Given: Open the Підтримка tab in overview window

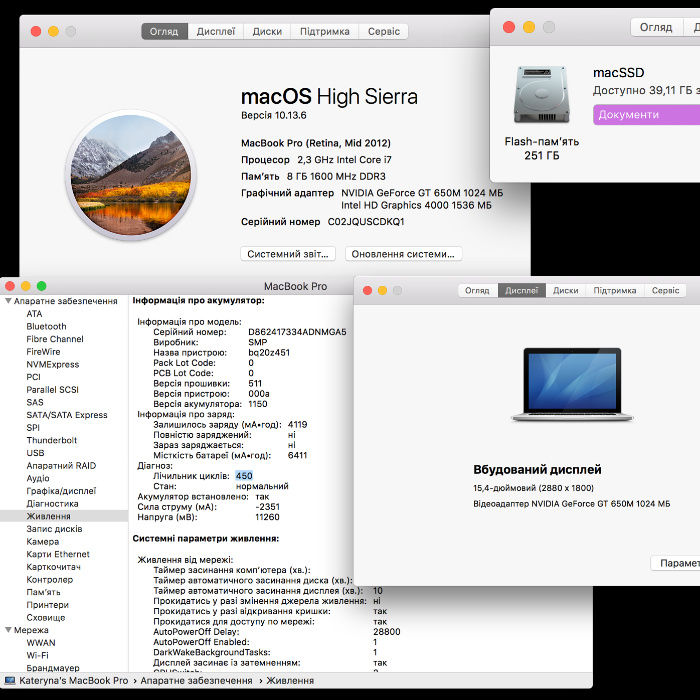Looking at the screenshot, I should click(325, 32).
